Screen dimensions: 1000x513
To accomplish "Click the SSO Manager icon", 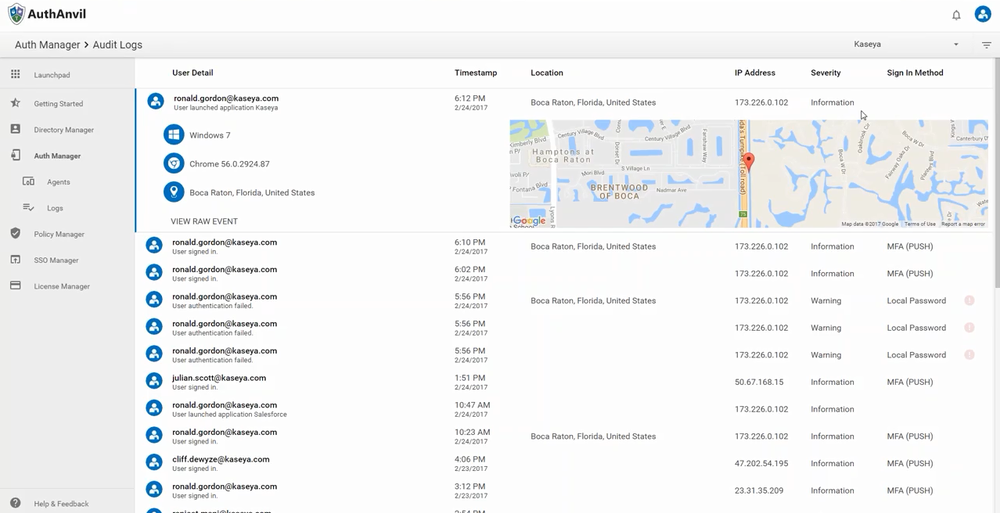I will pos(15,260).
